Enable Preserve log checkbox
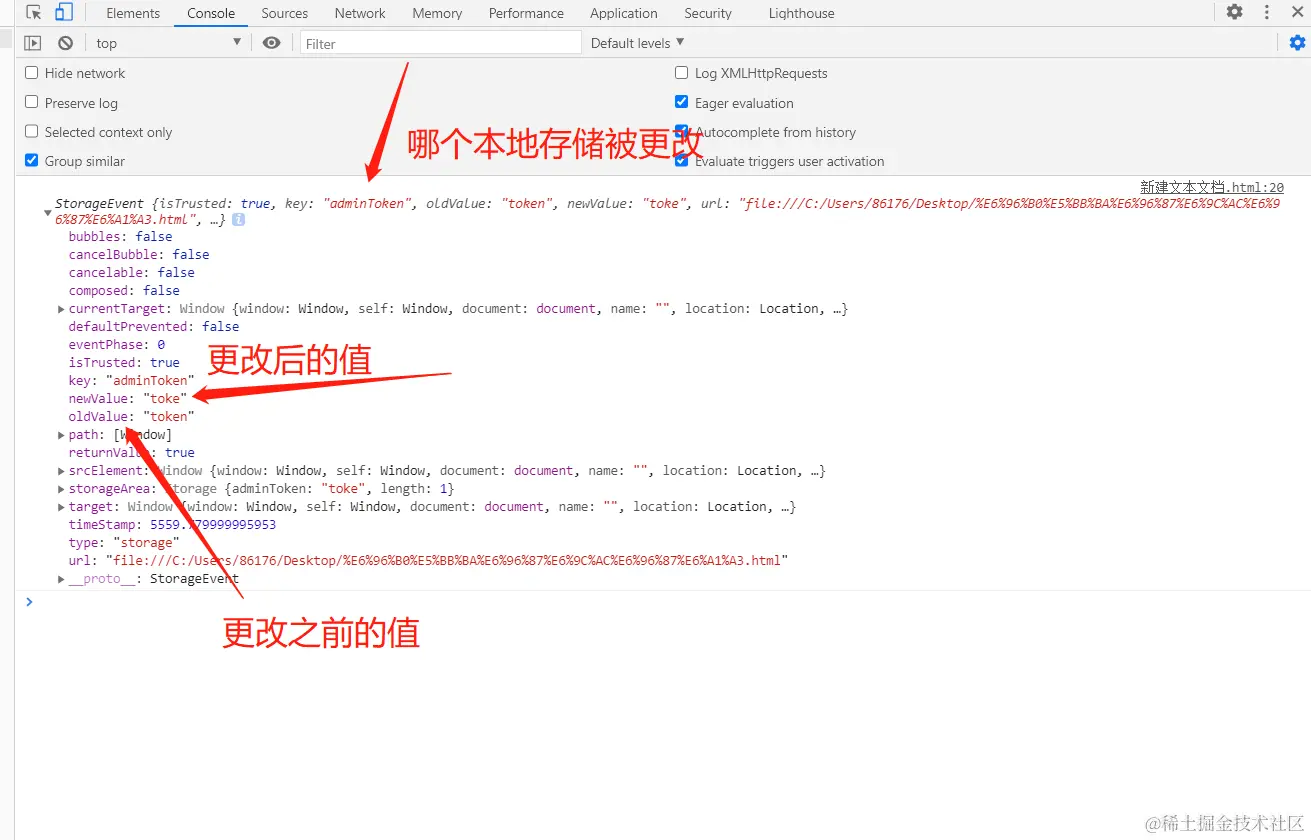 32,102
